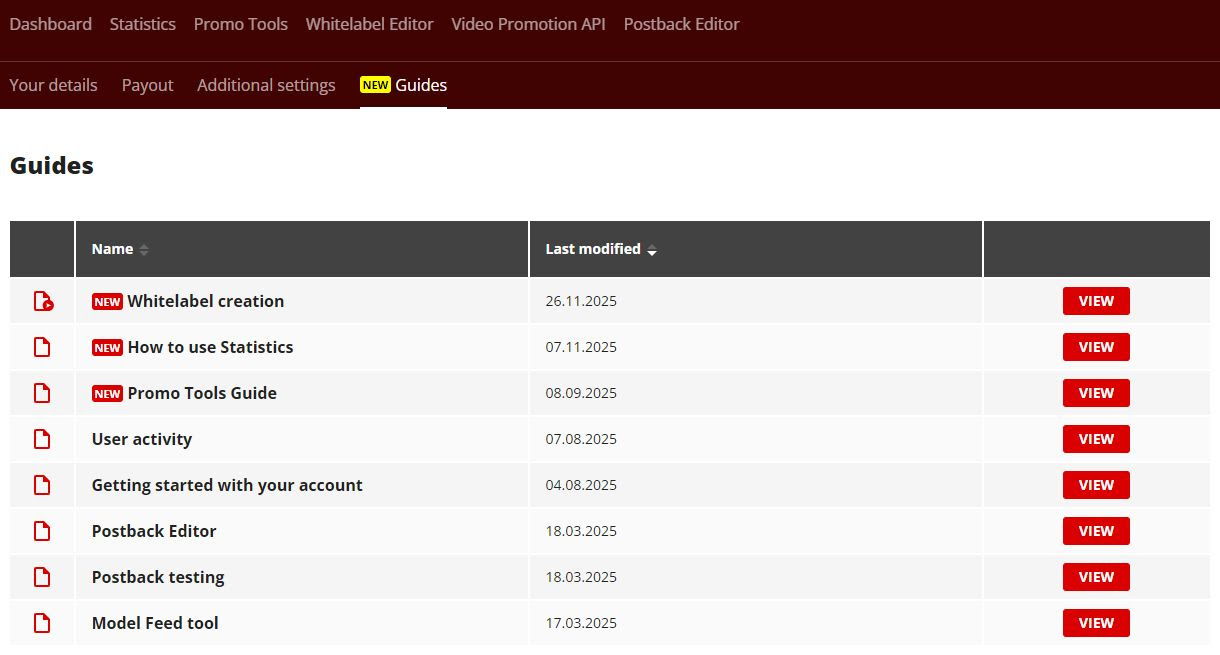
Task: Go to the Statistics section
Action: click(142, 24)
